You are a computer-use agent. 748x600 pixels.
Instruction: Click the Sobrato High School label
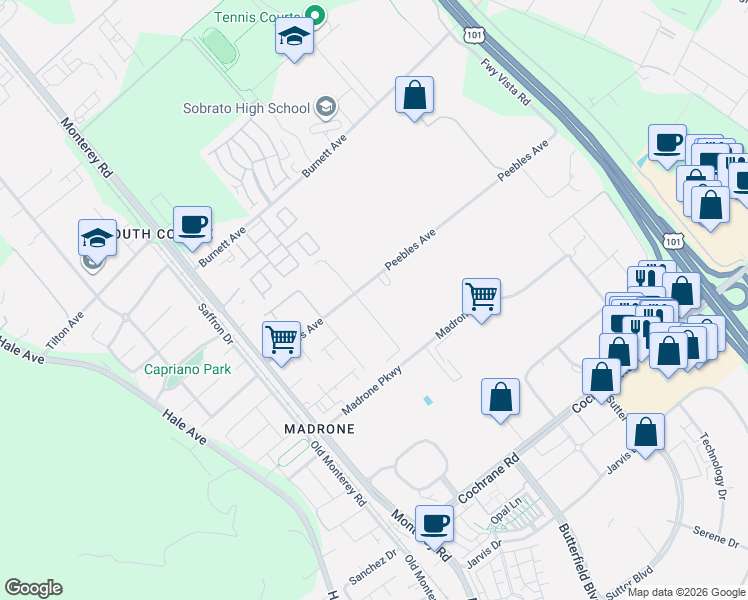[246, 108]
